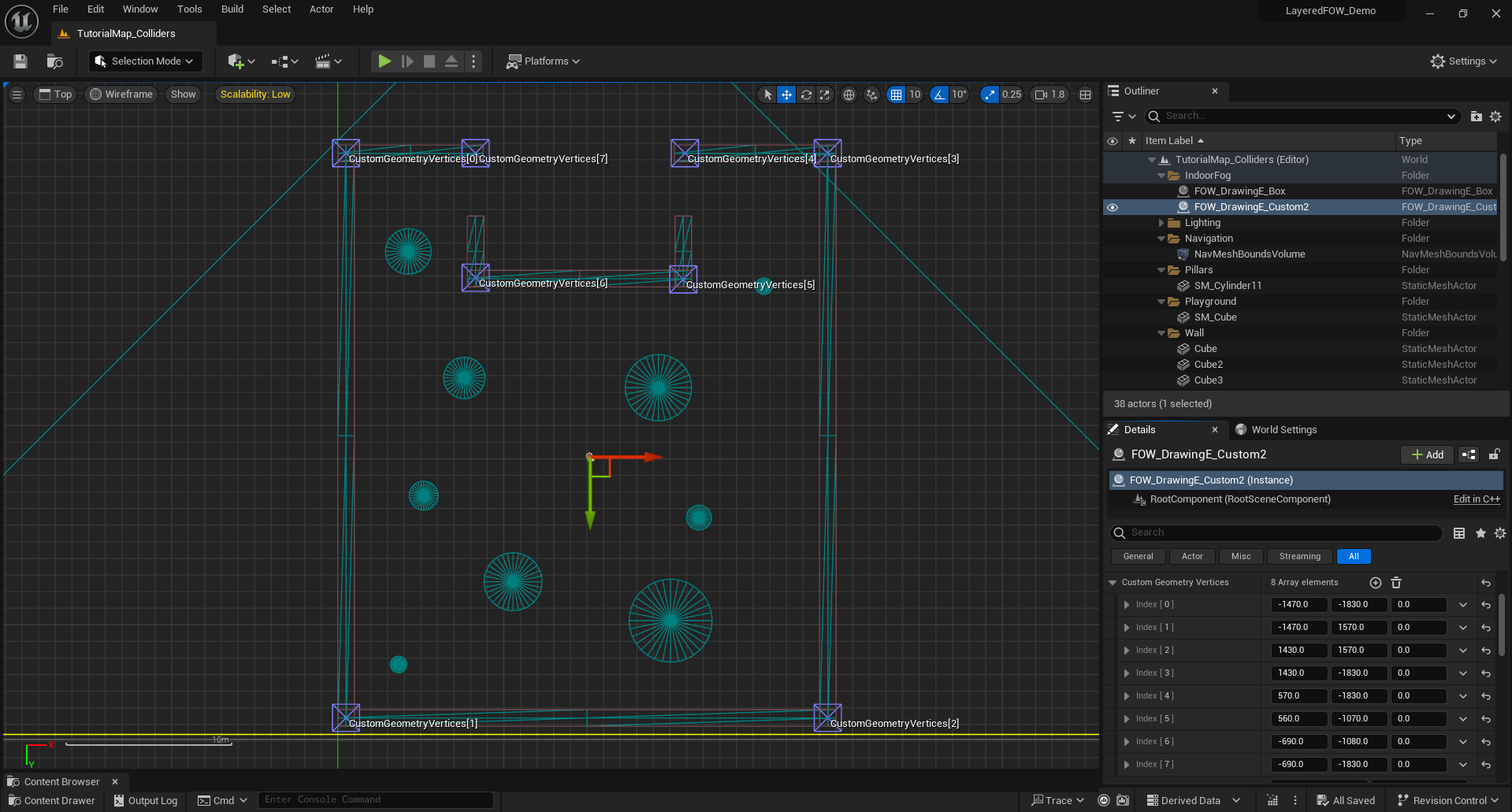Screen dimensions: 1512x812
Task: Click the console command input field
Action: 375,800
